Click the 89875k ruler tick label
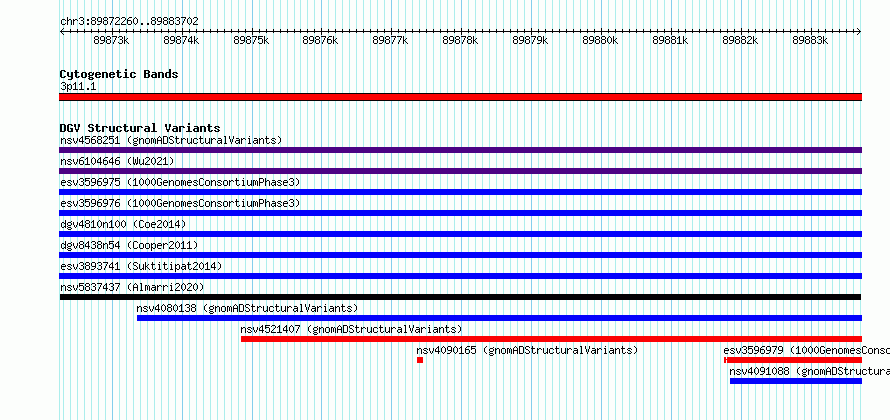The height and width of the screenshot is (420, 890). click(251, 40)
